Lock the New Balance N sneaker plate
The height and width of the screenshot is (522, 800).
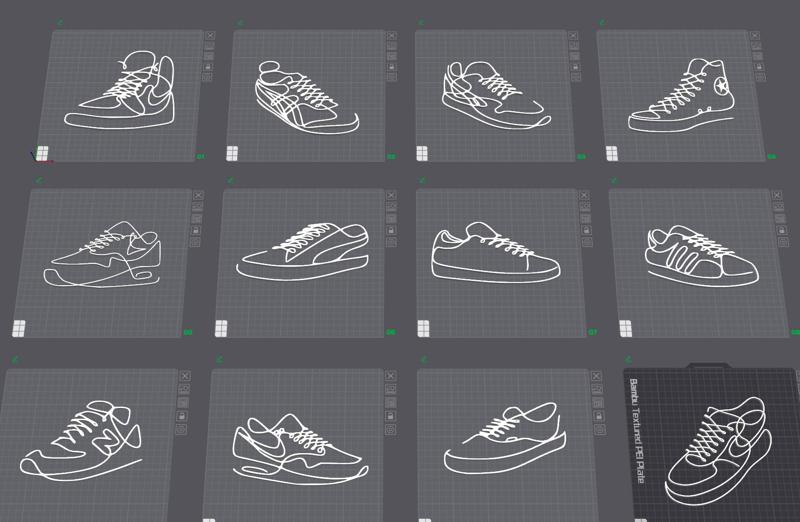[x=182, y=416]
